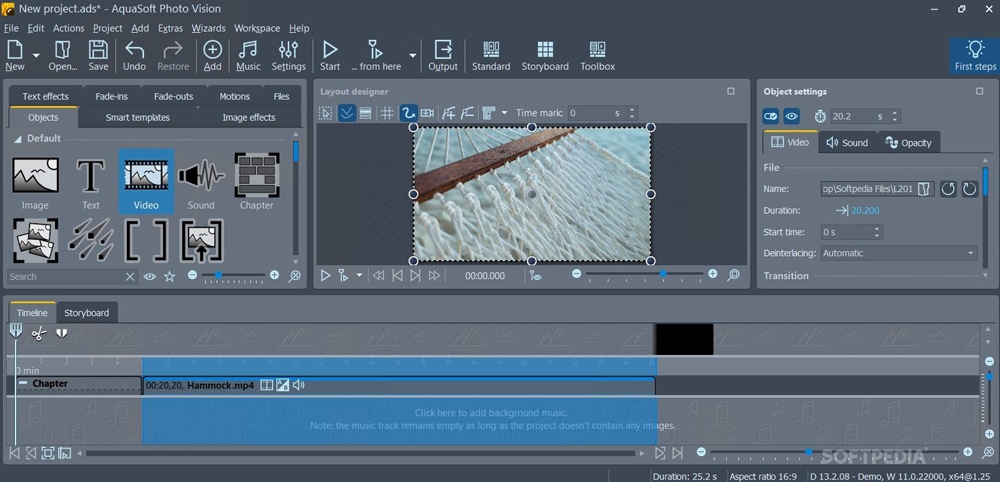Open the Actions menu
The height and width of the screenshot is (482, 1000).
(68, 28)
